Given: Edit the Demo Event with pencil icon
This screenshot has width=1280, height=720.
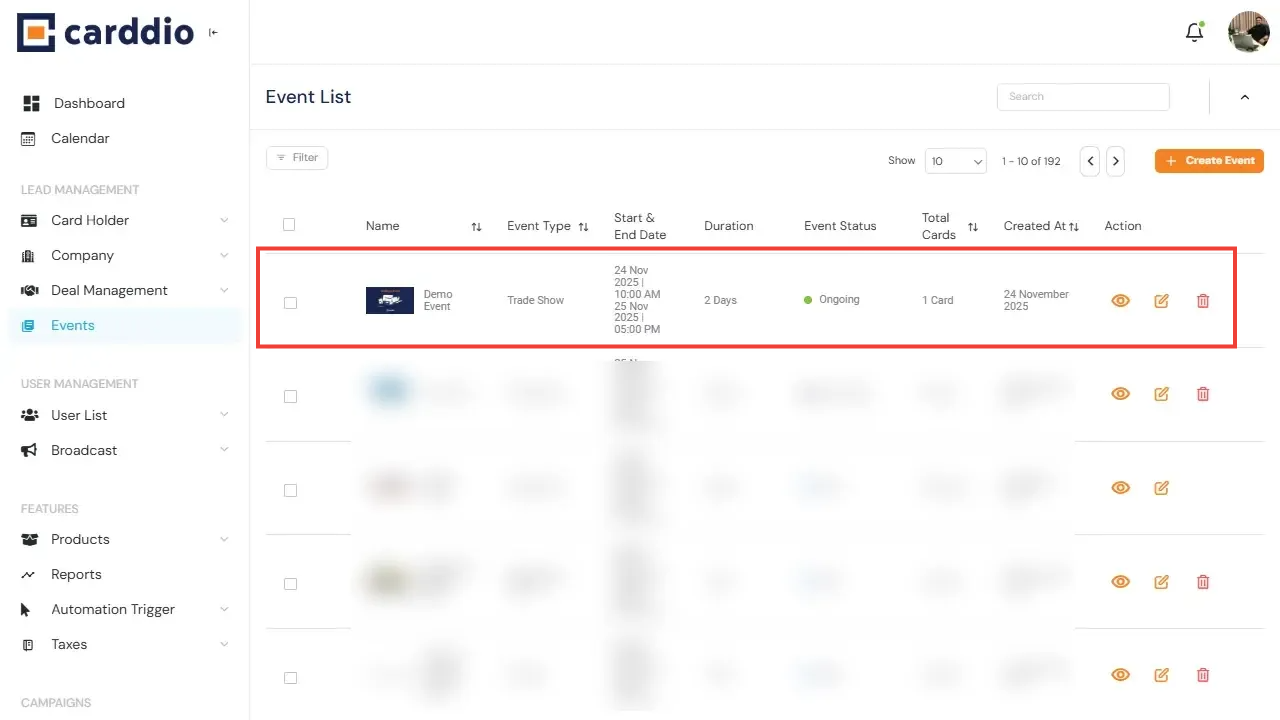Looking at the screenshot, I should coord(1161,300).
